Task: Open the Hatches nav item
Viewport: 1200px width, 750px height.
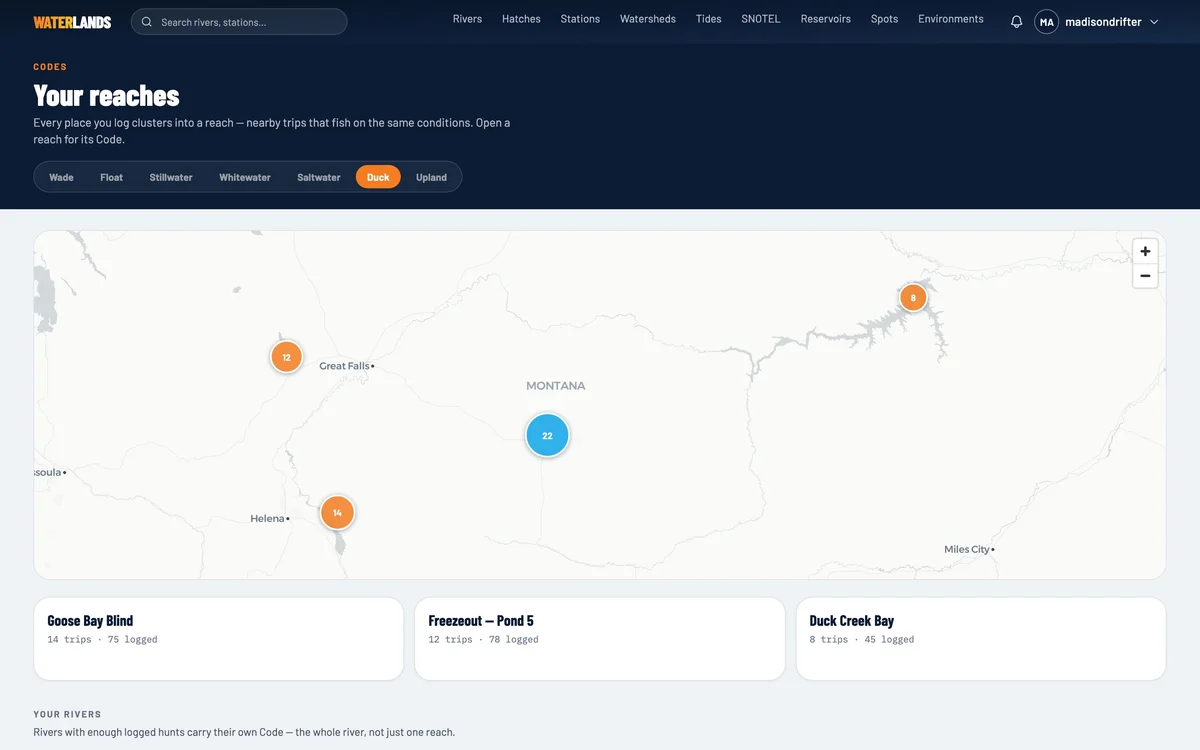Action: point(521,19)
